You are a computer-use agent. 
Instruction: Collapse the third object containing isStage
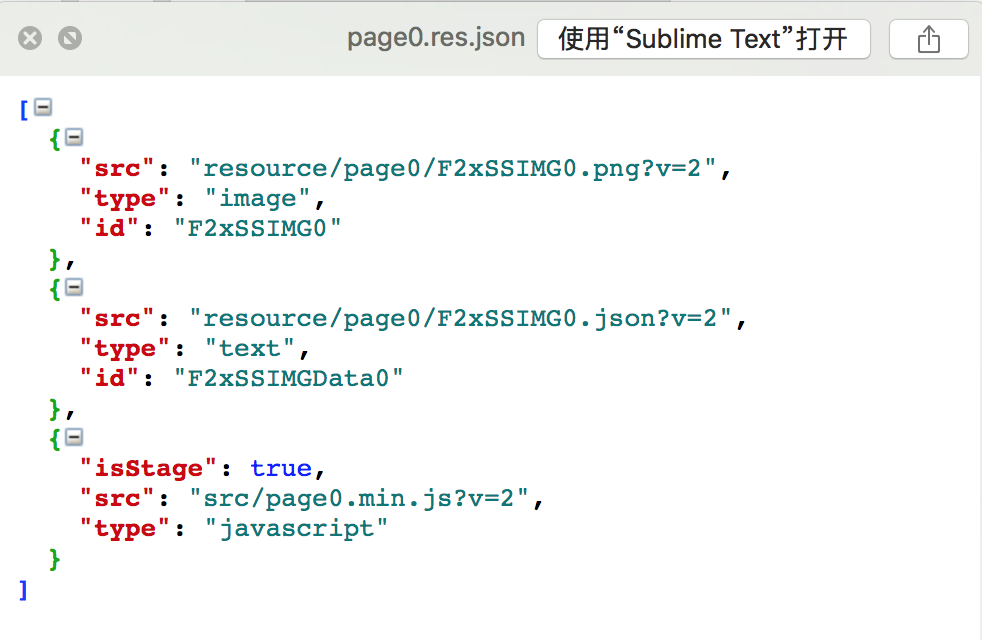[74, 437]
